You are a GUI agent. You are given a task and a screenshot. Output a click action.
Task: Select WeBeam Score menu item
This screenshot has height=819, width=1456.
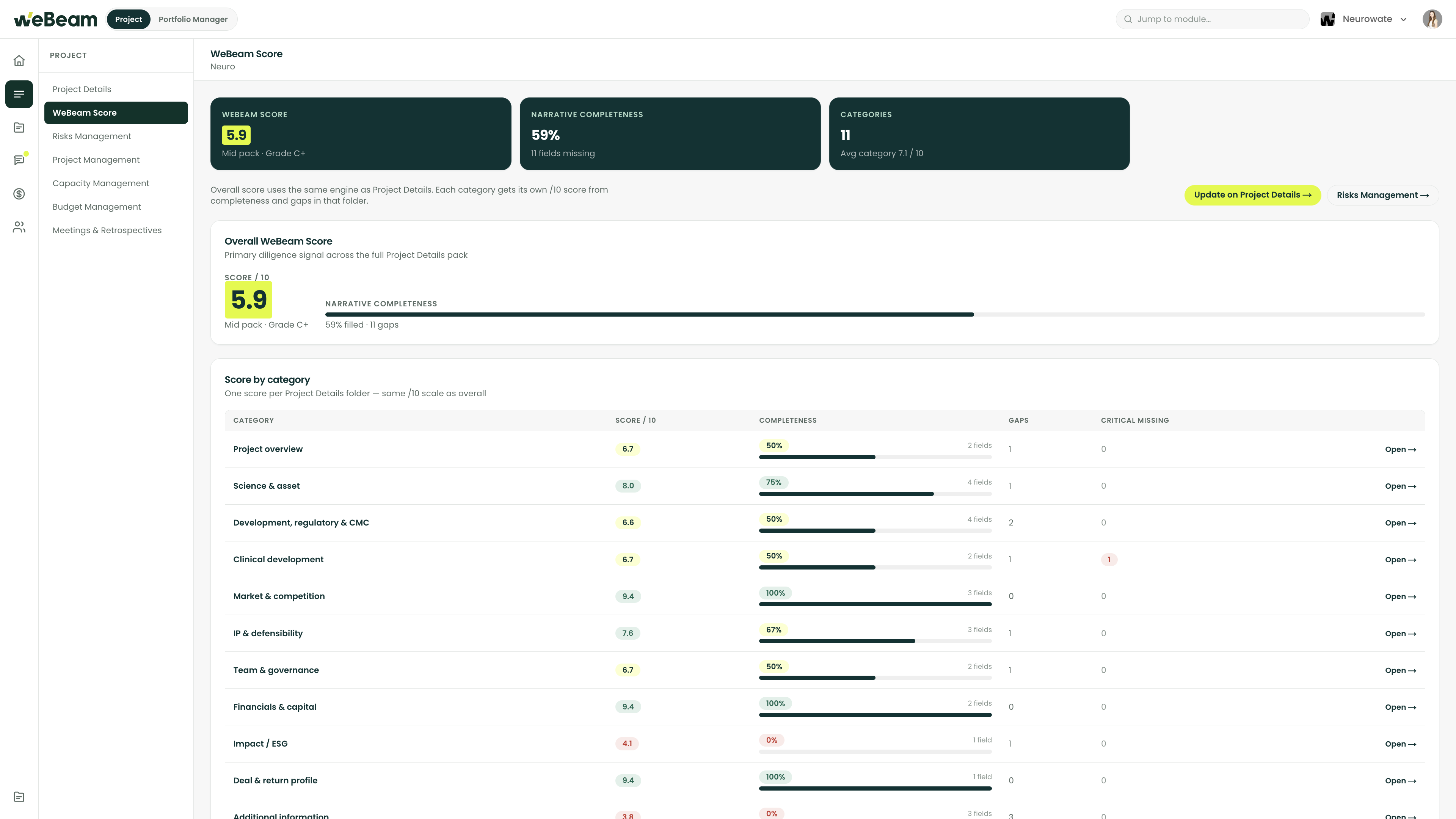(x=116, y=113)
